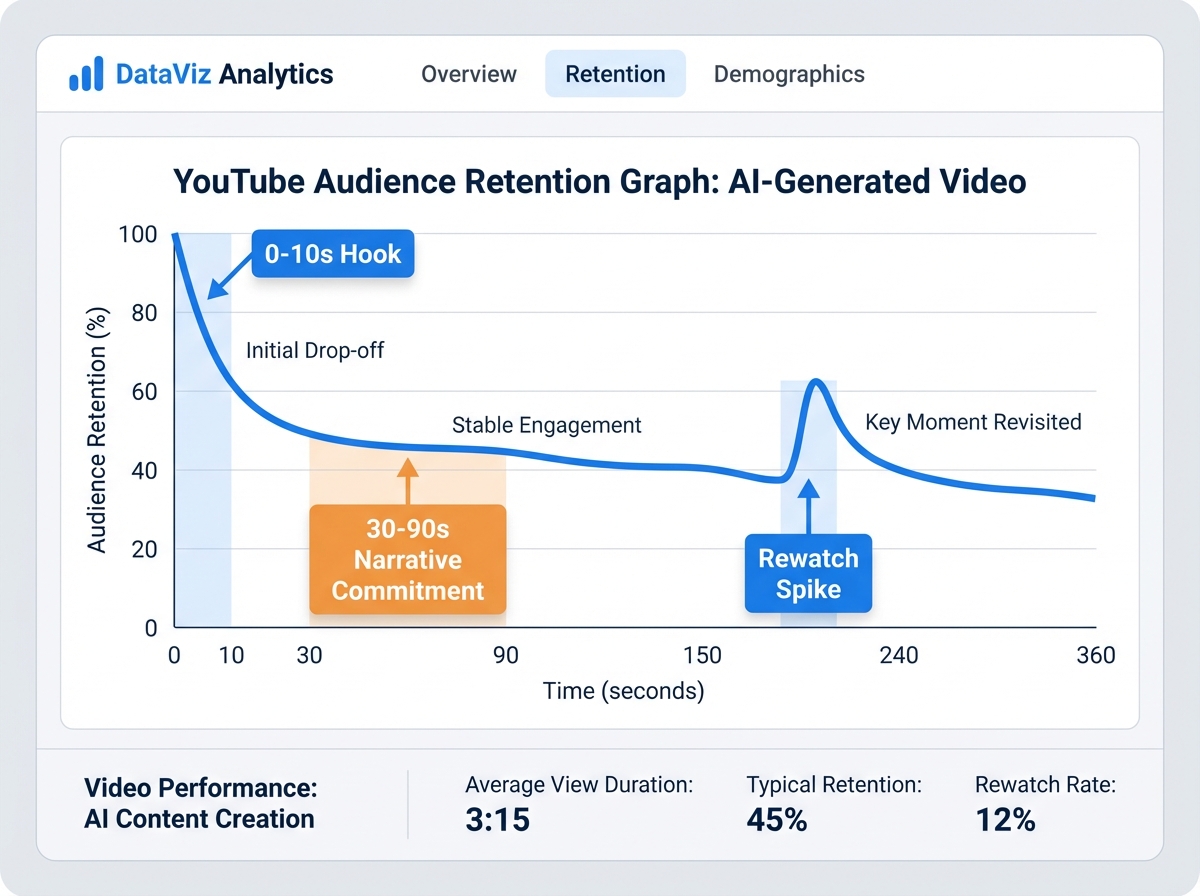Select the 30-90s Narrative Commitment callout
Screen dimensions: 1200x896
[x=408, y=560]
